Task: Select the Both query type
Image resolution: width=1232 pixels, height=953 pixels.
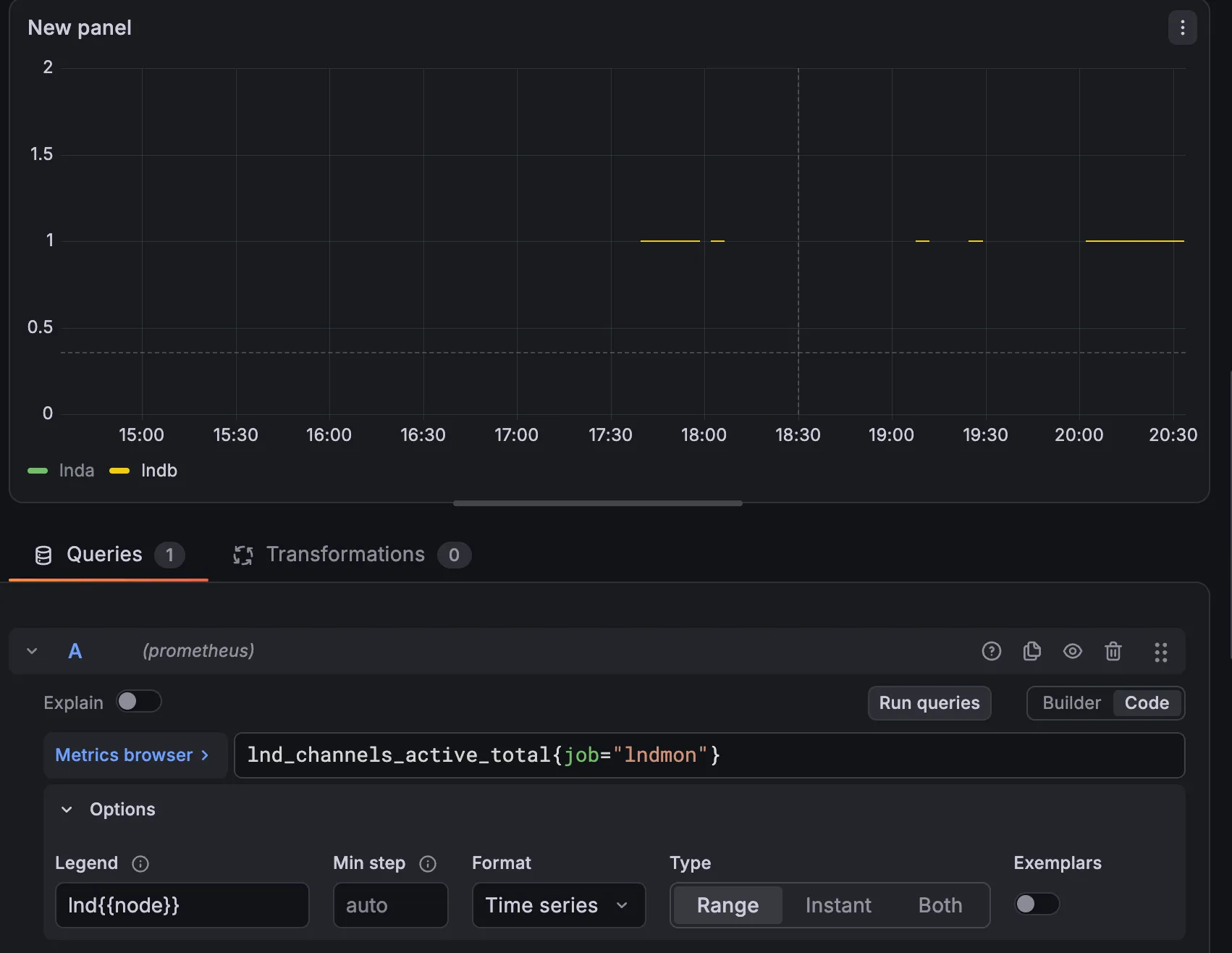Action: click(x=940, y=905)
